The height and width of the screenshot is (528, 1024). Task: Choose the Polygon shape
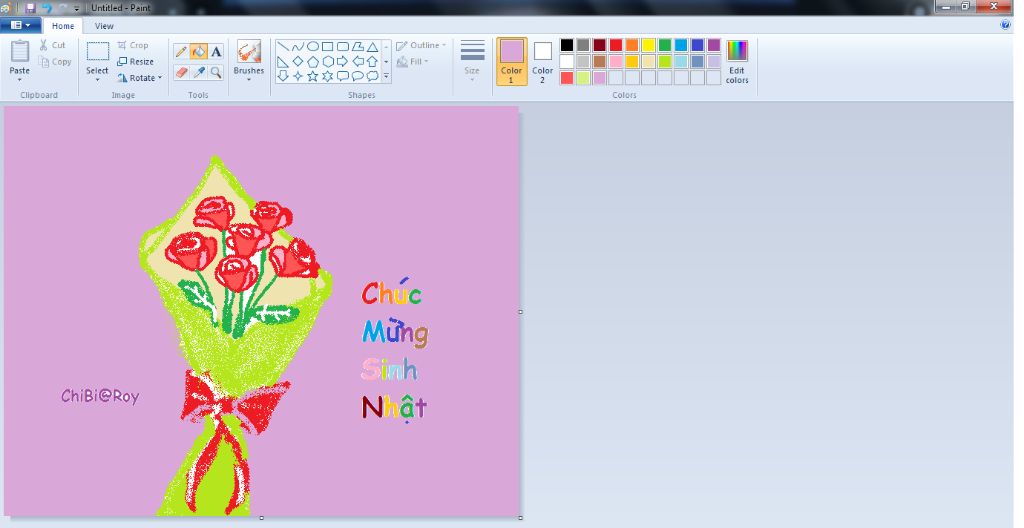pyautogui.click(x=358, y=46)
